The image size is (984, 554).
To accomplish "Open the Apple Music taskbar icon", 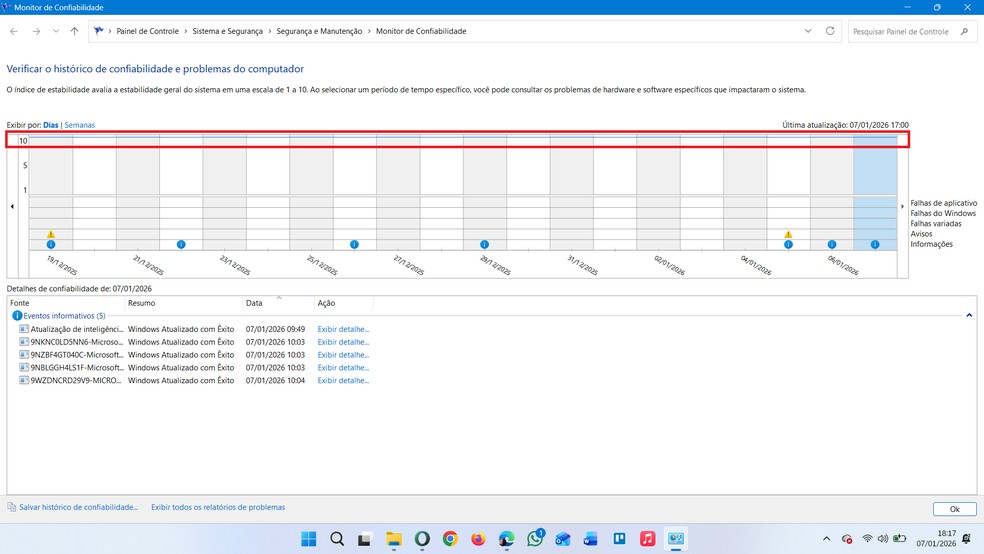I will (x=648, y=538).
